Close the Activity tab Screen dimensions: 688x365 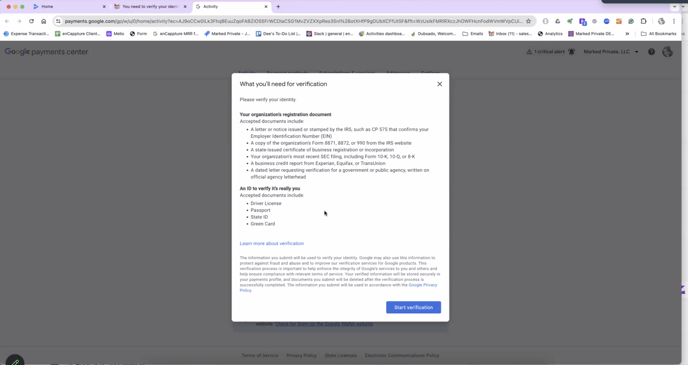(x=266, y=7)
